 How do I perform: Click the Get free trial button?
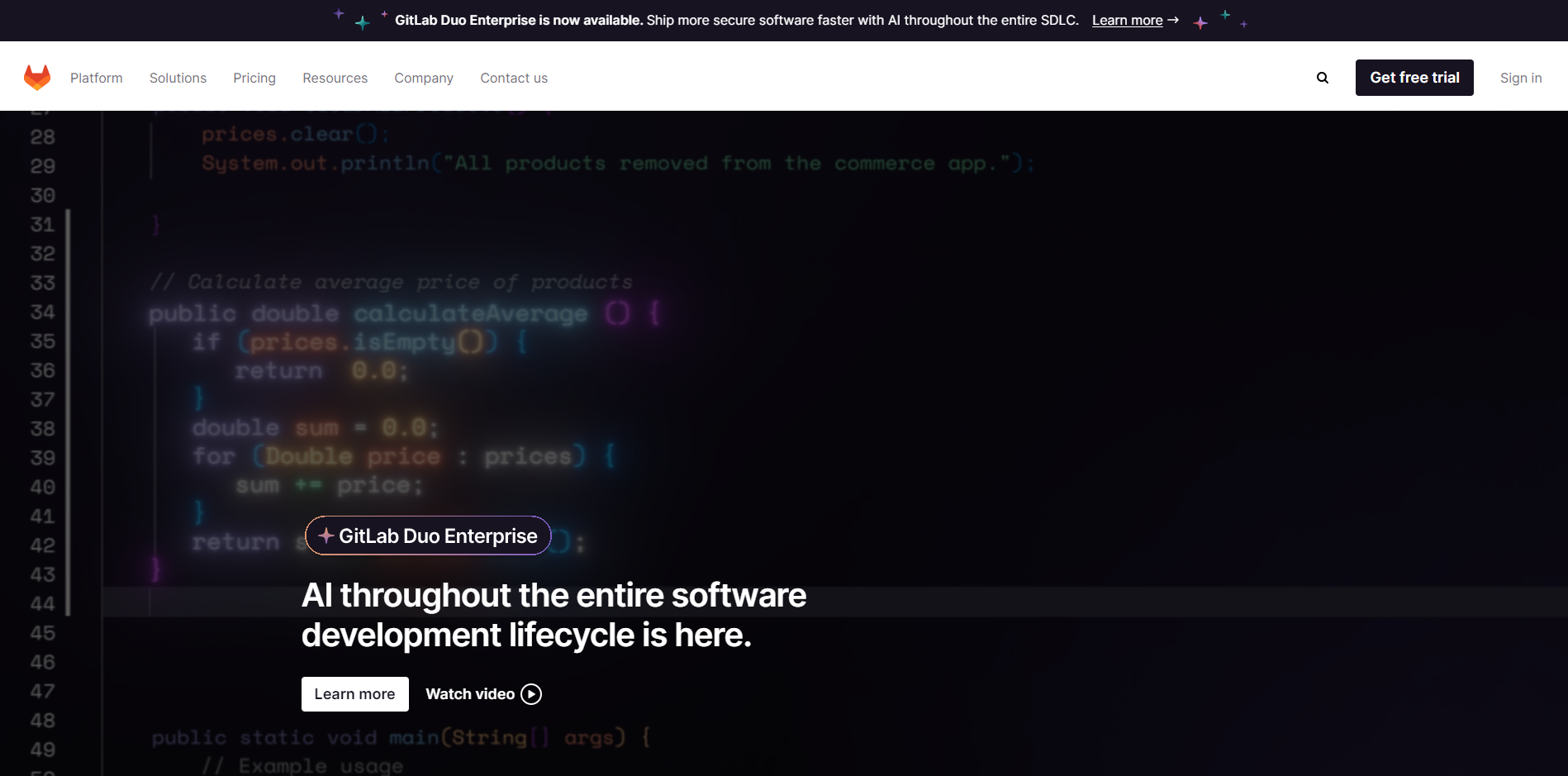pyautogui.click(x=1414, y=78)
